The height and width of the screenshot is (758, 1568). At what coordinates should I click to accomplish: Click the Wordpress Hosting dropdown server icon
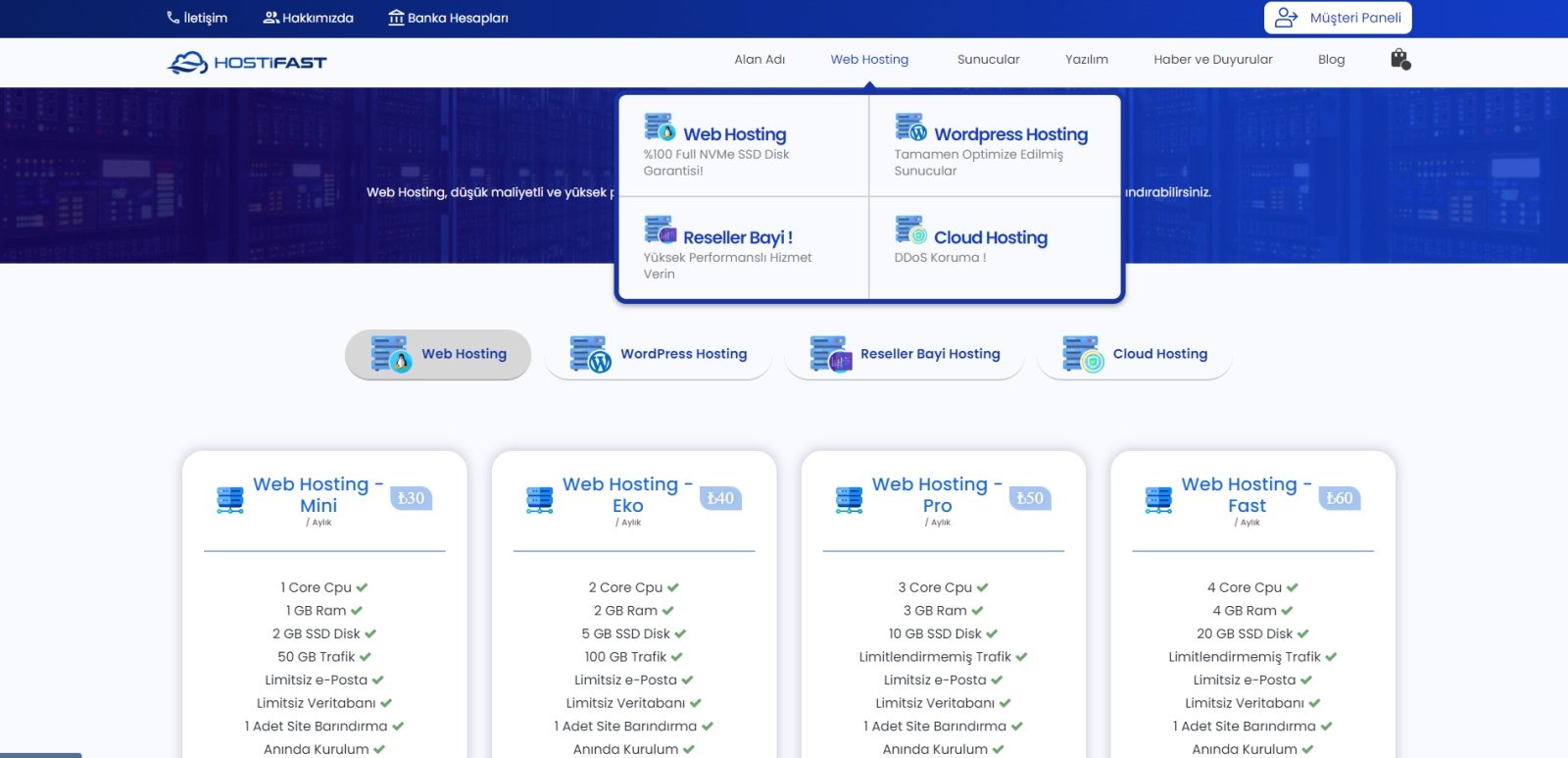pyautogui.click(x=910, y=126)
